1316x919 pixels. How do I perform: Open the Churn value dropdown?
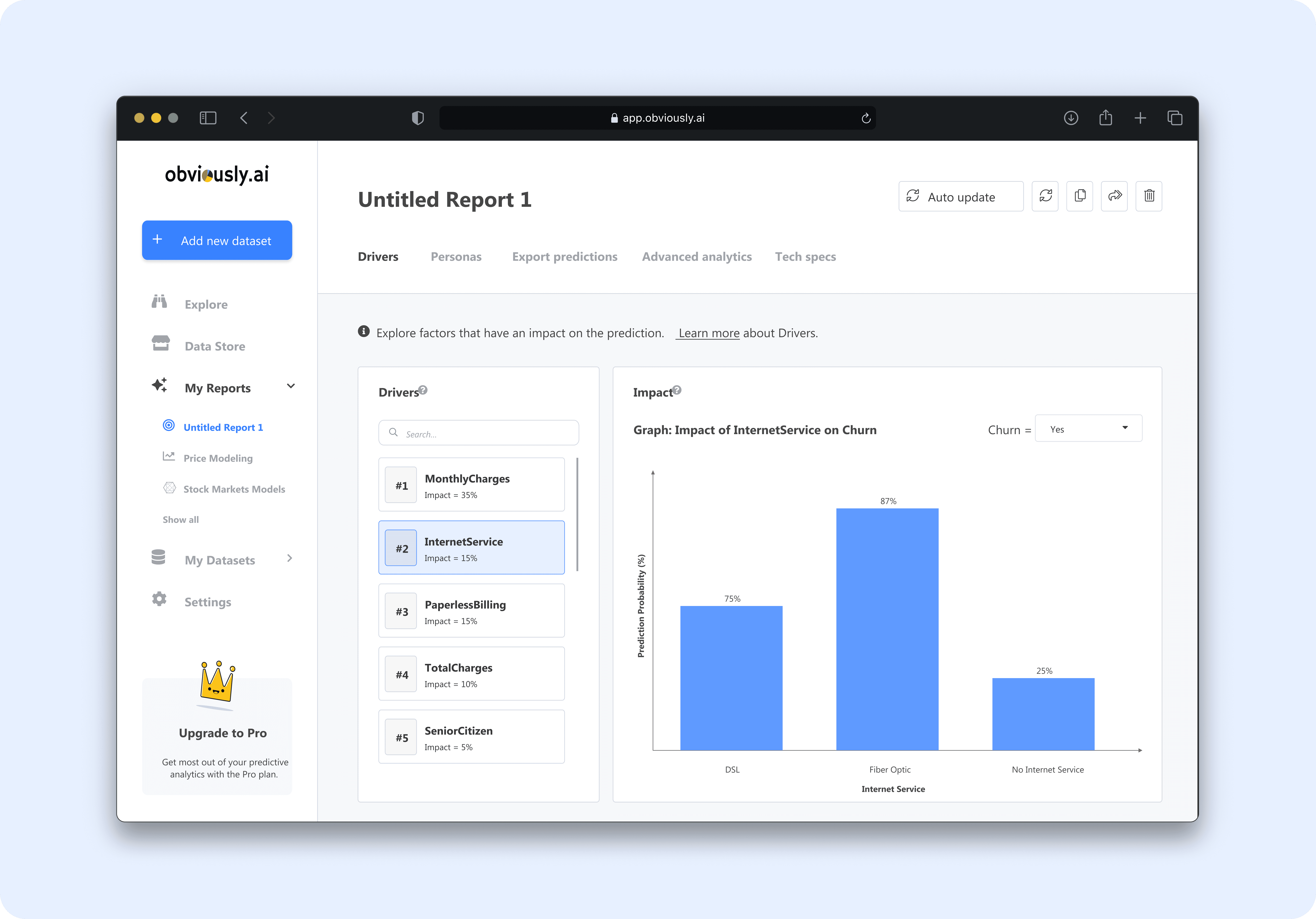1088,428
